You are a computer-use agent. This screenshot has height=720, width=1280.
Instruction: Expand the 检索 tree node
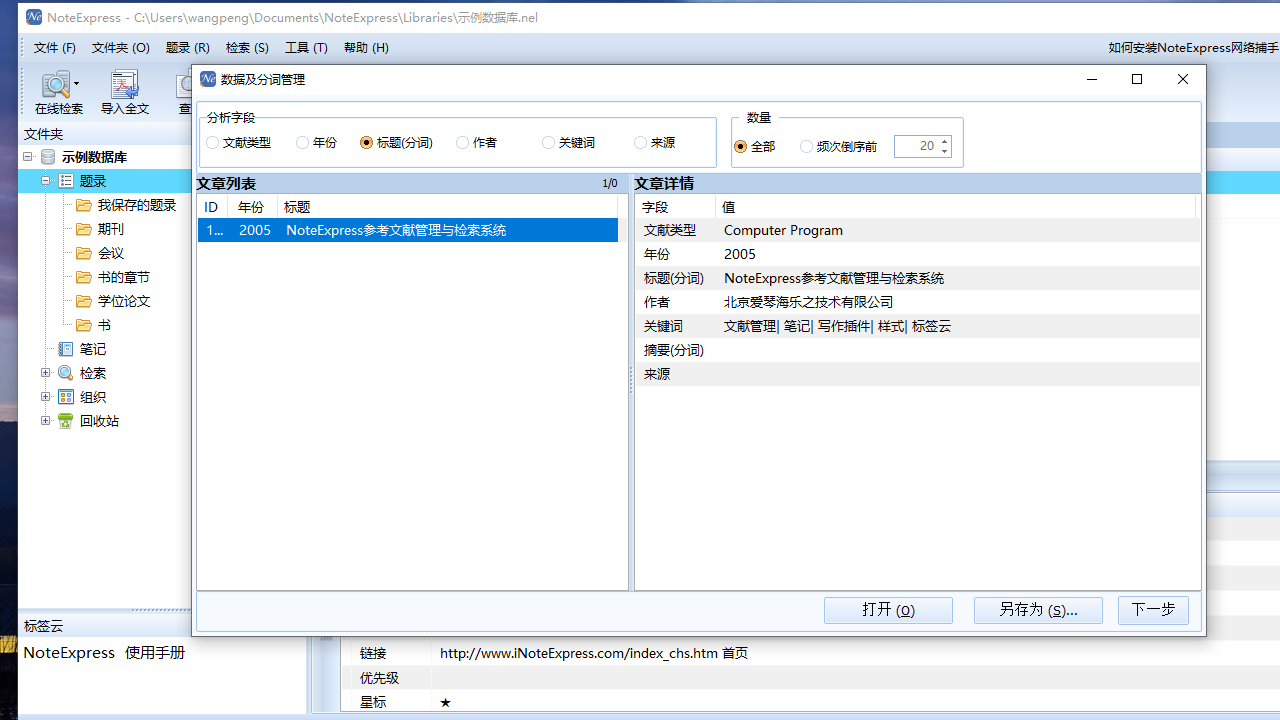click(x=46, y=372)
